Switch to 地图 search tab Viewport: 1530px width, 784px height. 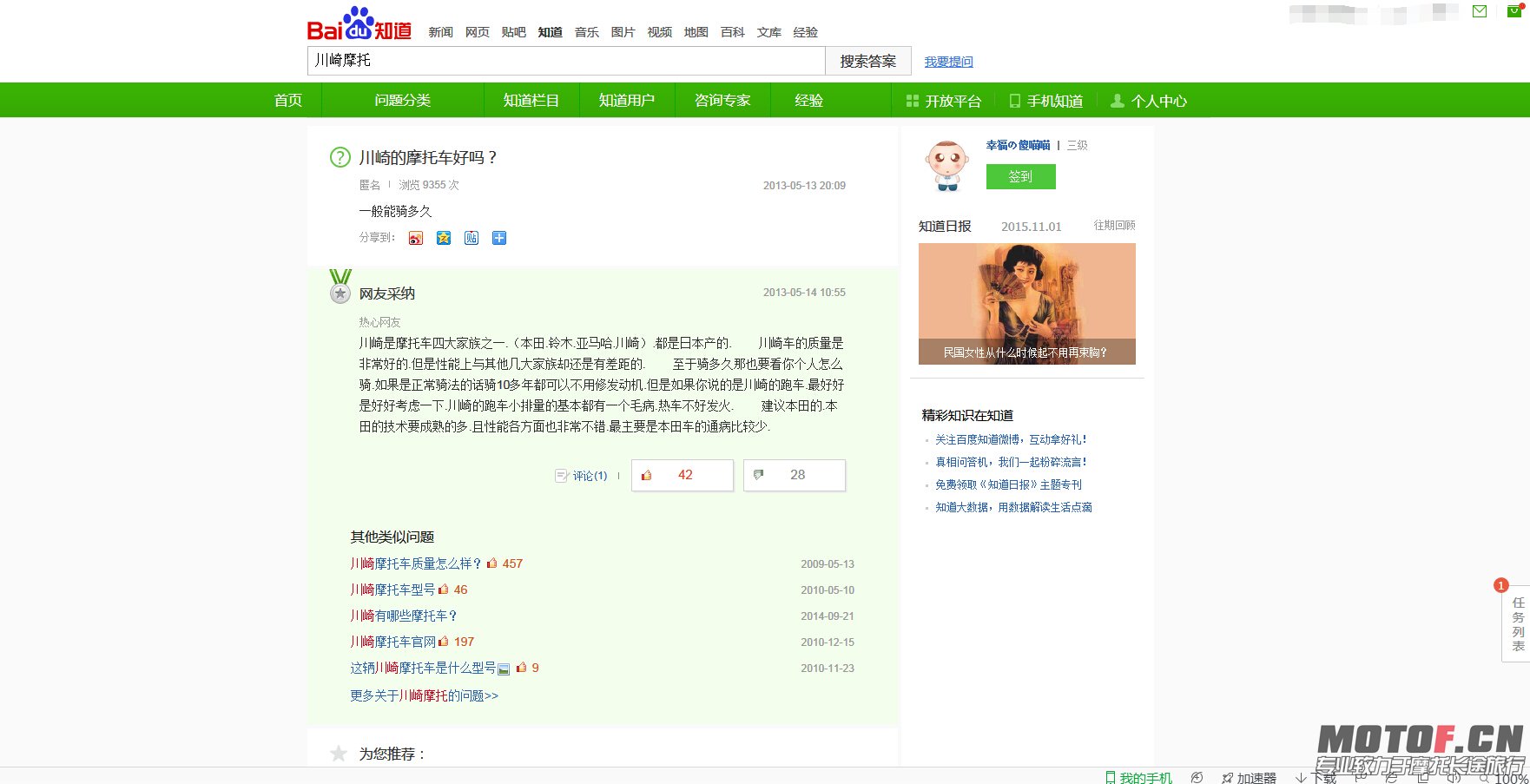(x=696, y=32)
